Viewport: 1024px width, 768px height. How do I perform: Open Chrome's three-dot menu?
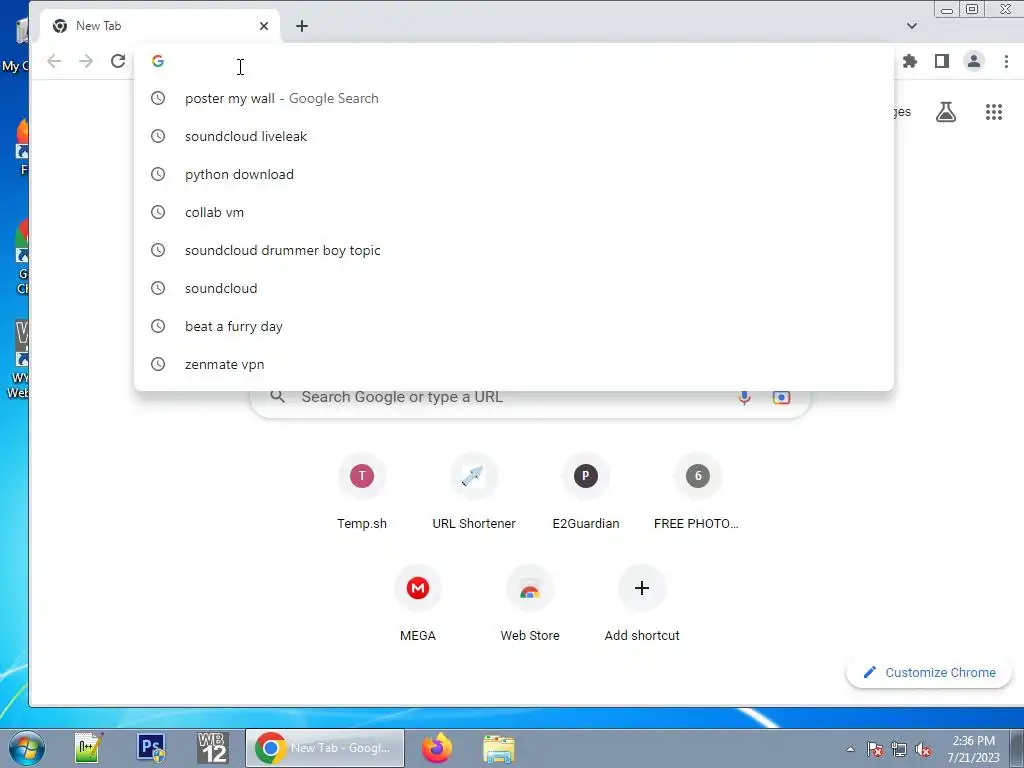click(1006, 61)
